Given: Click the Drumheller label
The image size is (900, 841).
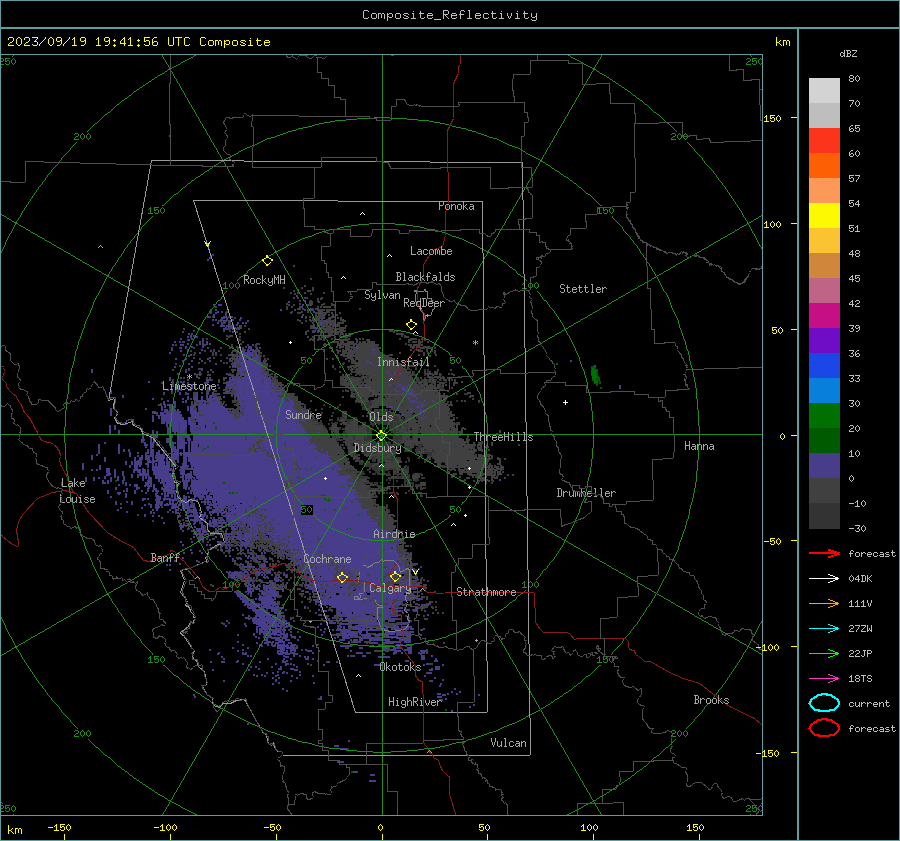Looking at the screenshot, I should click(586, 493).
